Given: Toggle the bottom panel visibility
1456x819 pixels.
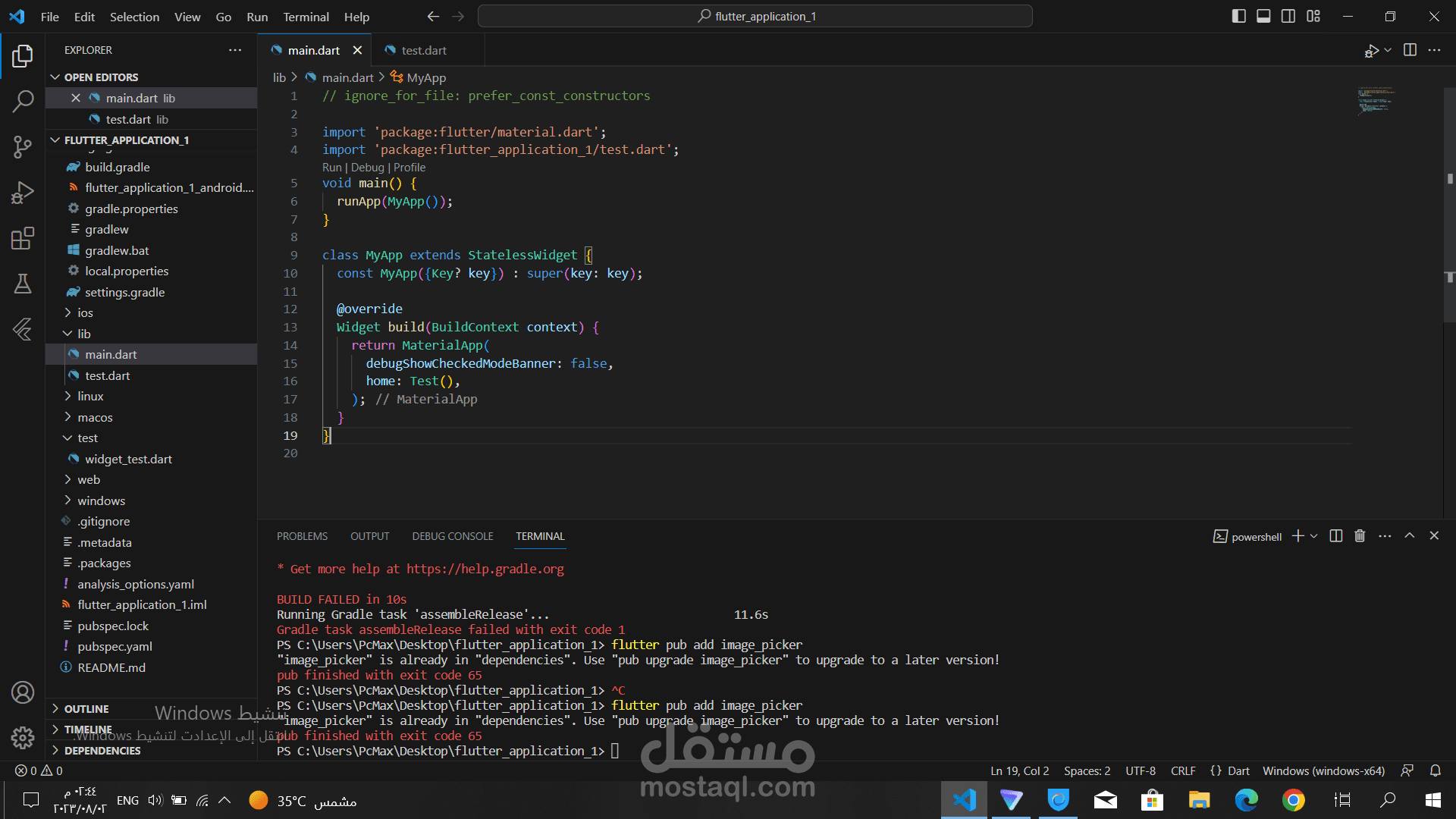Looking at the screenshot, I should [x=1263, y=16].
